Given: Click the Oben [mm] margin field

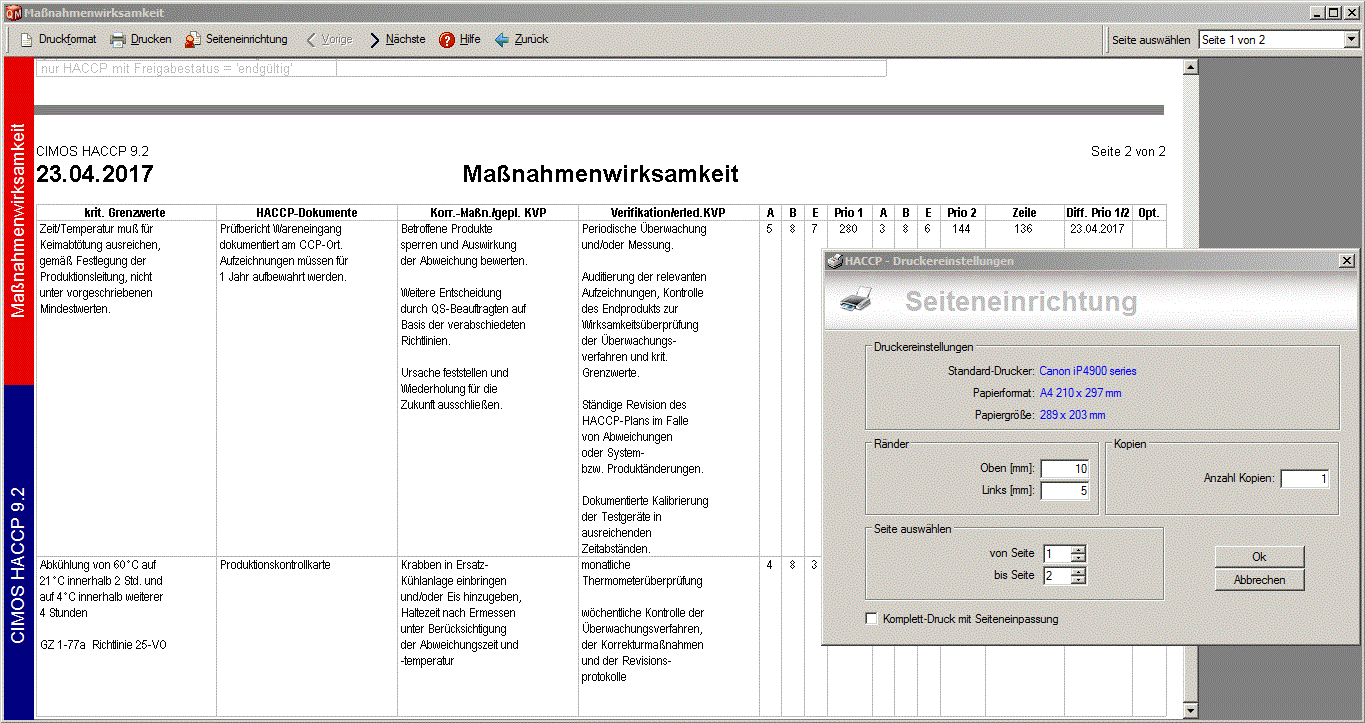Looking at the screenshot, I should [x=1065, y=469].
